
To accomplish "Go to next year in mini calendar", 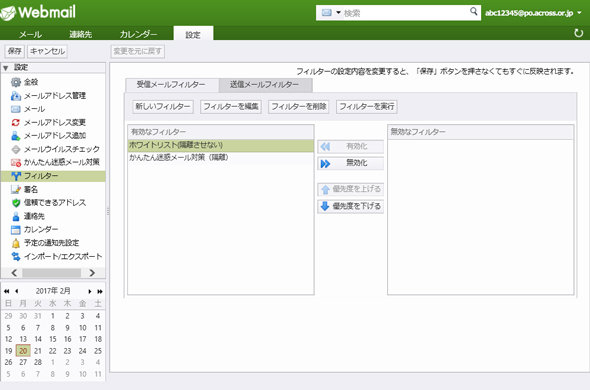I will click(x=100, y=291).
